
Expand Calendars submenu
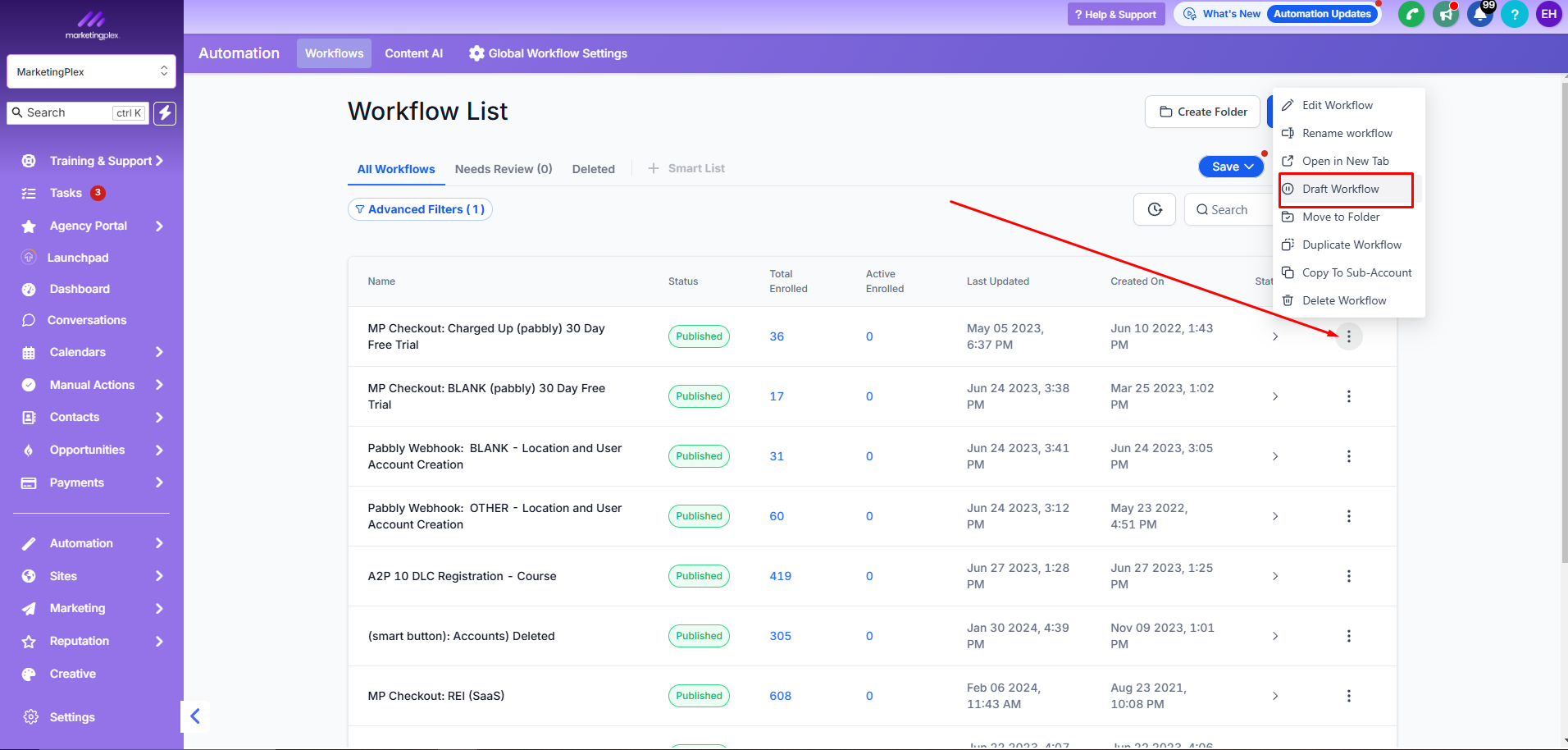click(159, 352)
